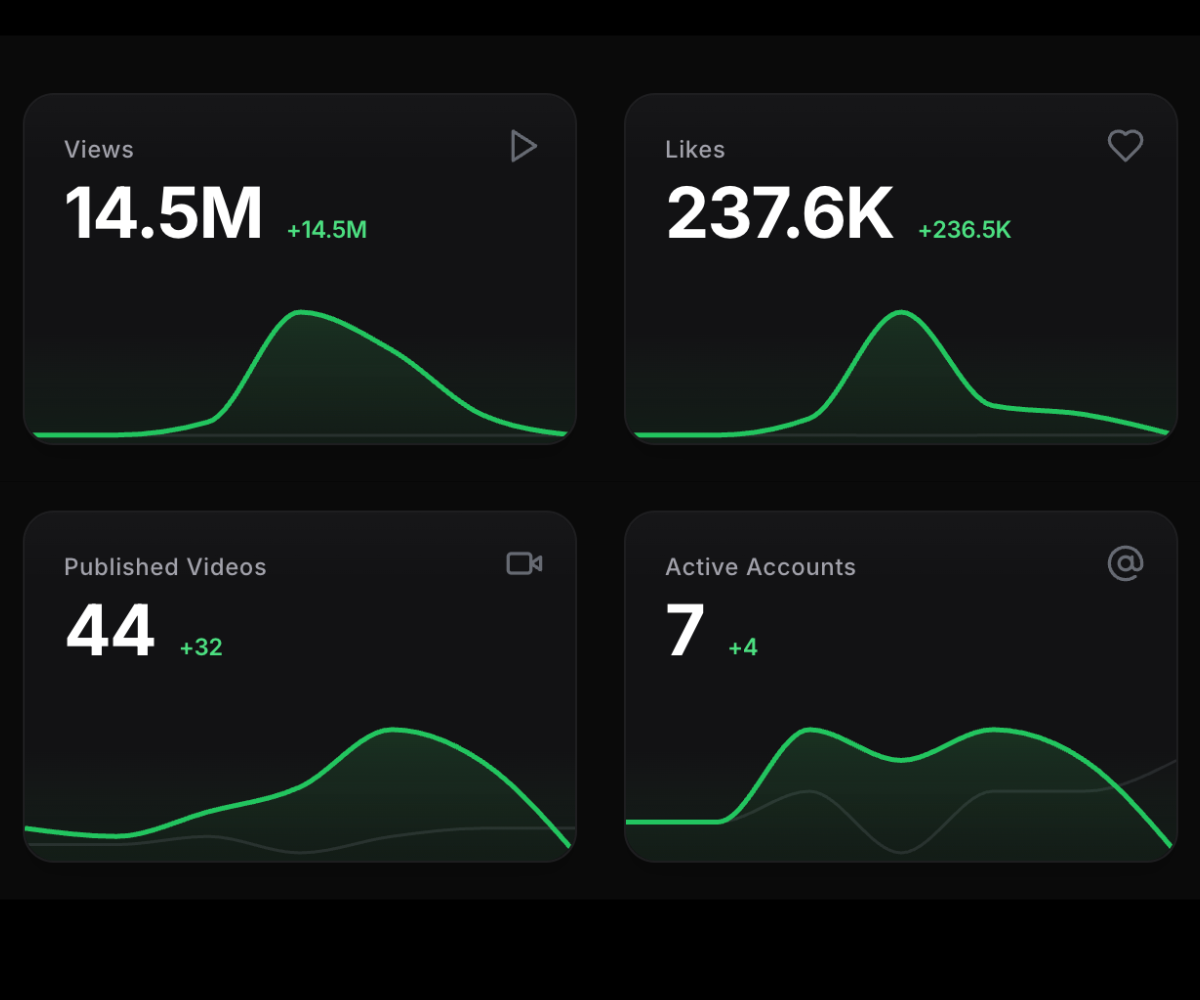The height and width of the screenshot is (1000, 1200).
Task: Click the 237.6K total likes number
Action: [x=779, y=213]
